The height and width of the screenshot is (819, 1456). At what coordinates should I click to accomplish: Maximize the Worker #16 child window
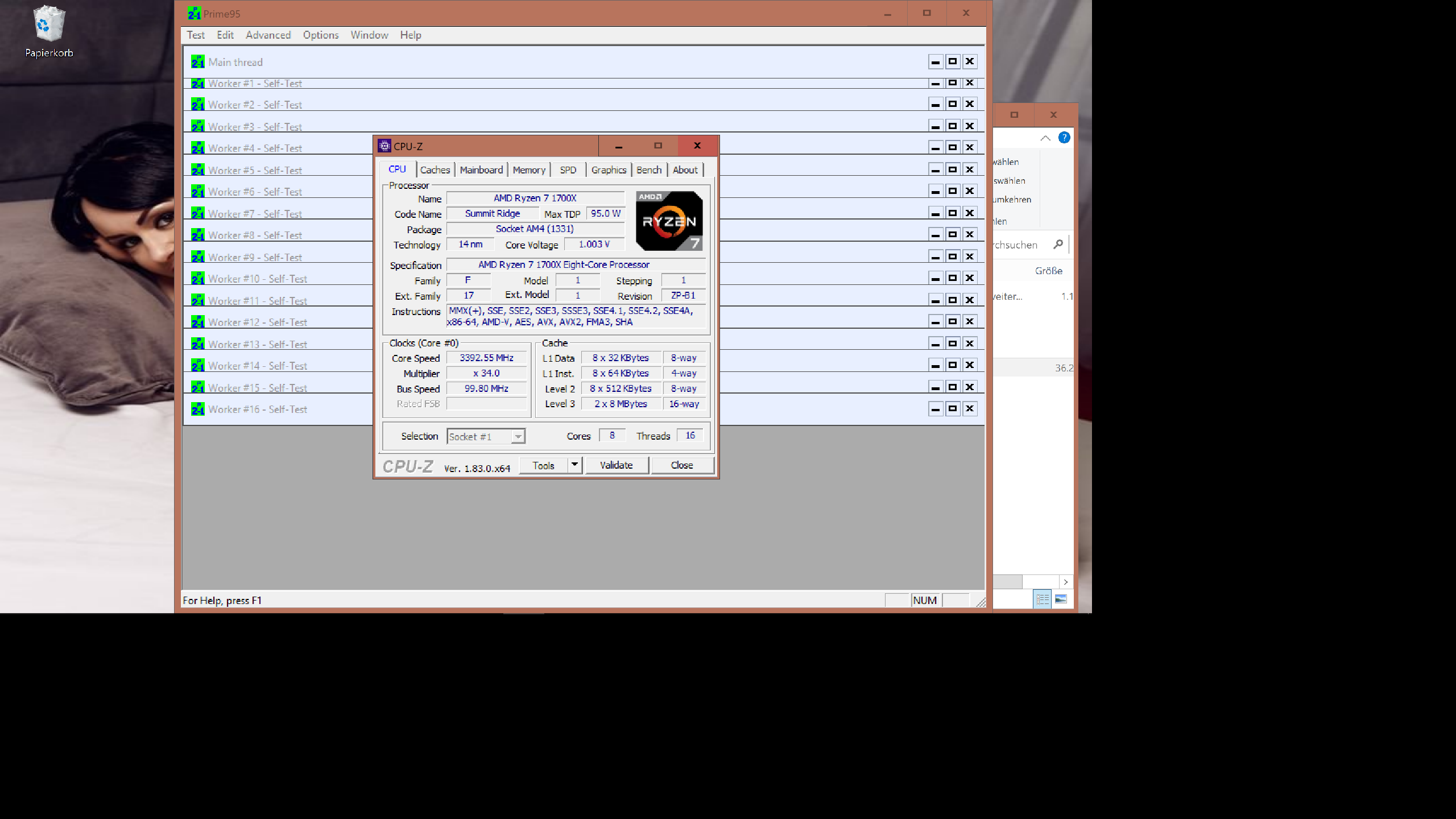953,409
